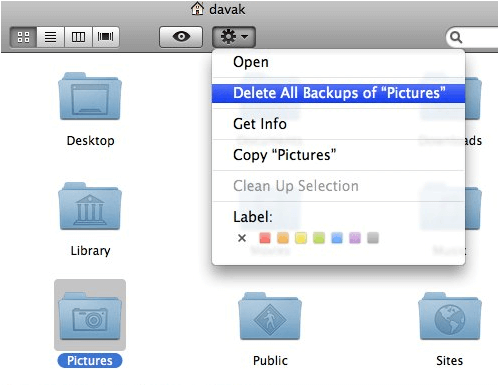
Task: Apply the green label color
Action: tap(319, 238)
